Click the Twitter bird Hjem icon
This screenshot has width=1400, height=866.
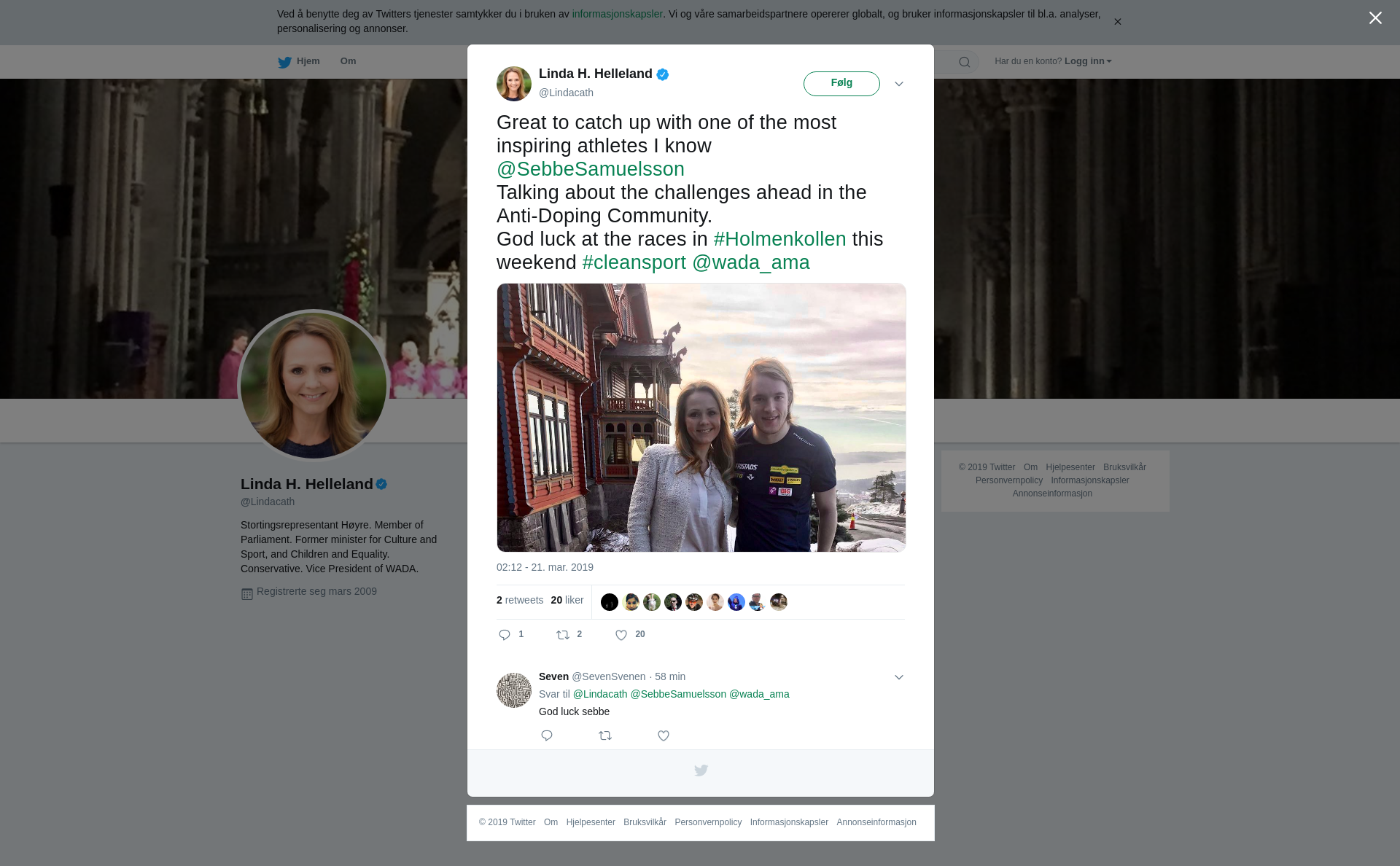pos(285,62)
